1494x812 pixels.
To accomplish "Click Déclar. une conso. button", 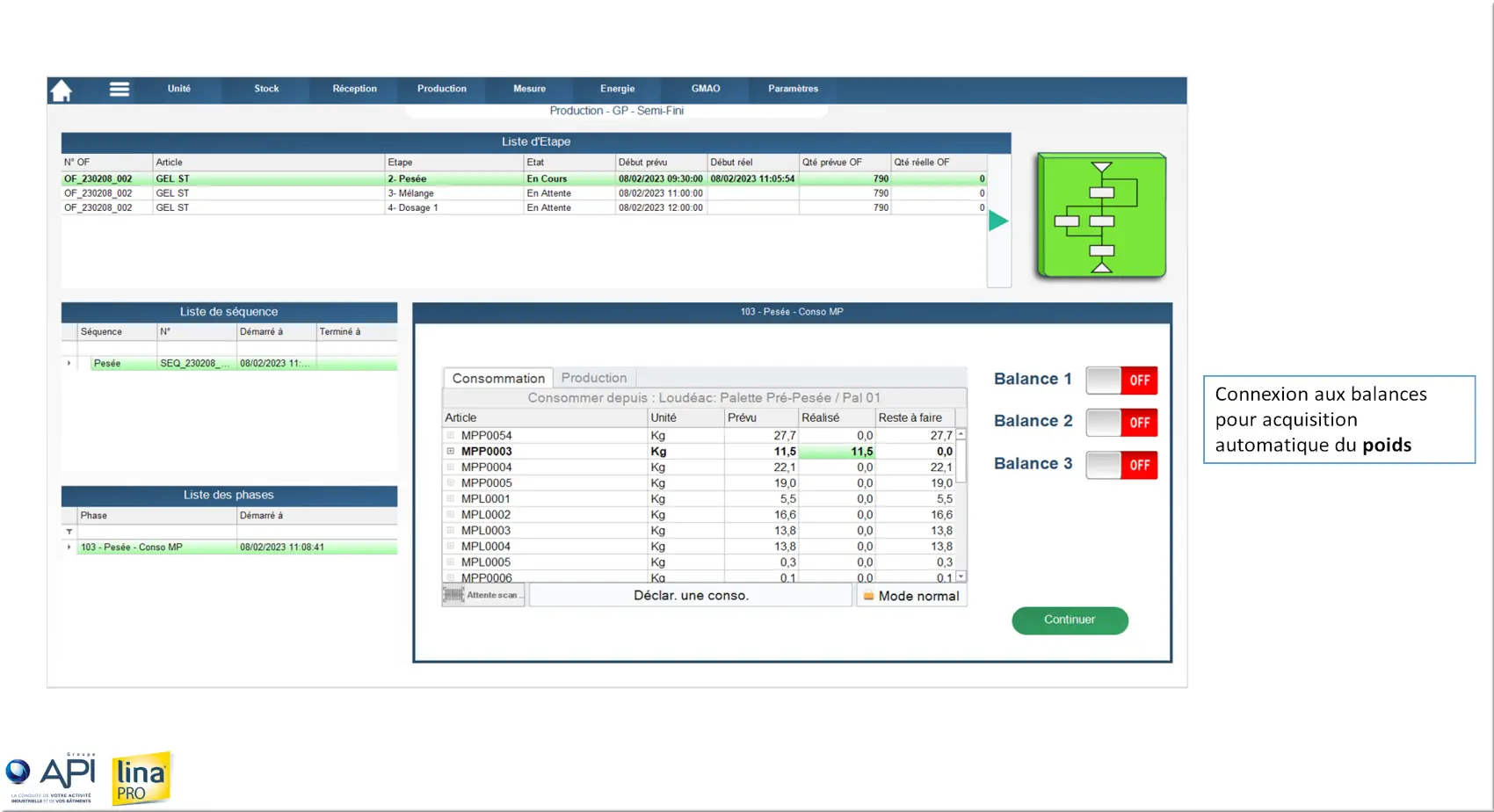I will tap(691, 595).
